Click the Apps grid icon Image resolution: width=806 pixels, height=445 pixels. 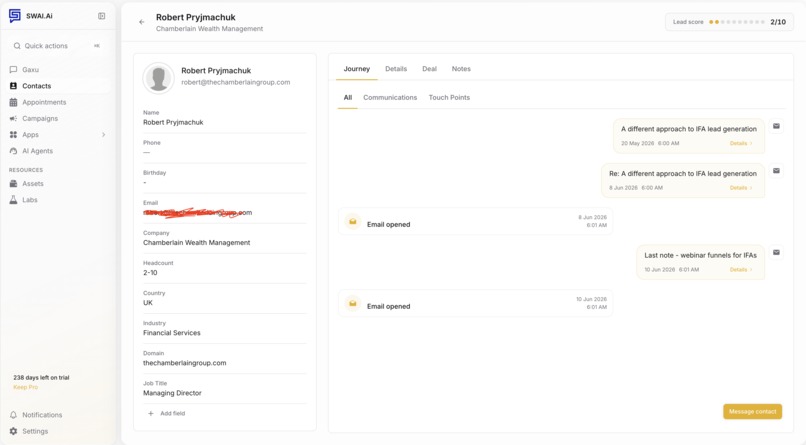pos(13,135)
